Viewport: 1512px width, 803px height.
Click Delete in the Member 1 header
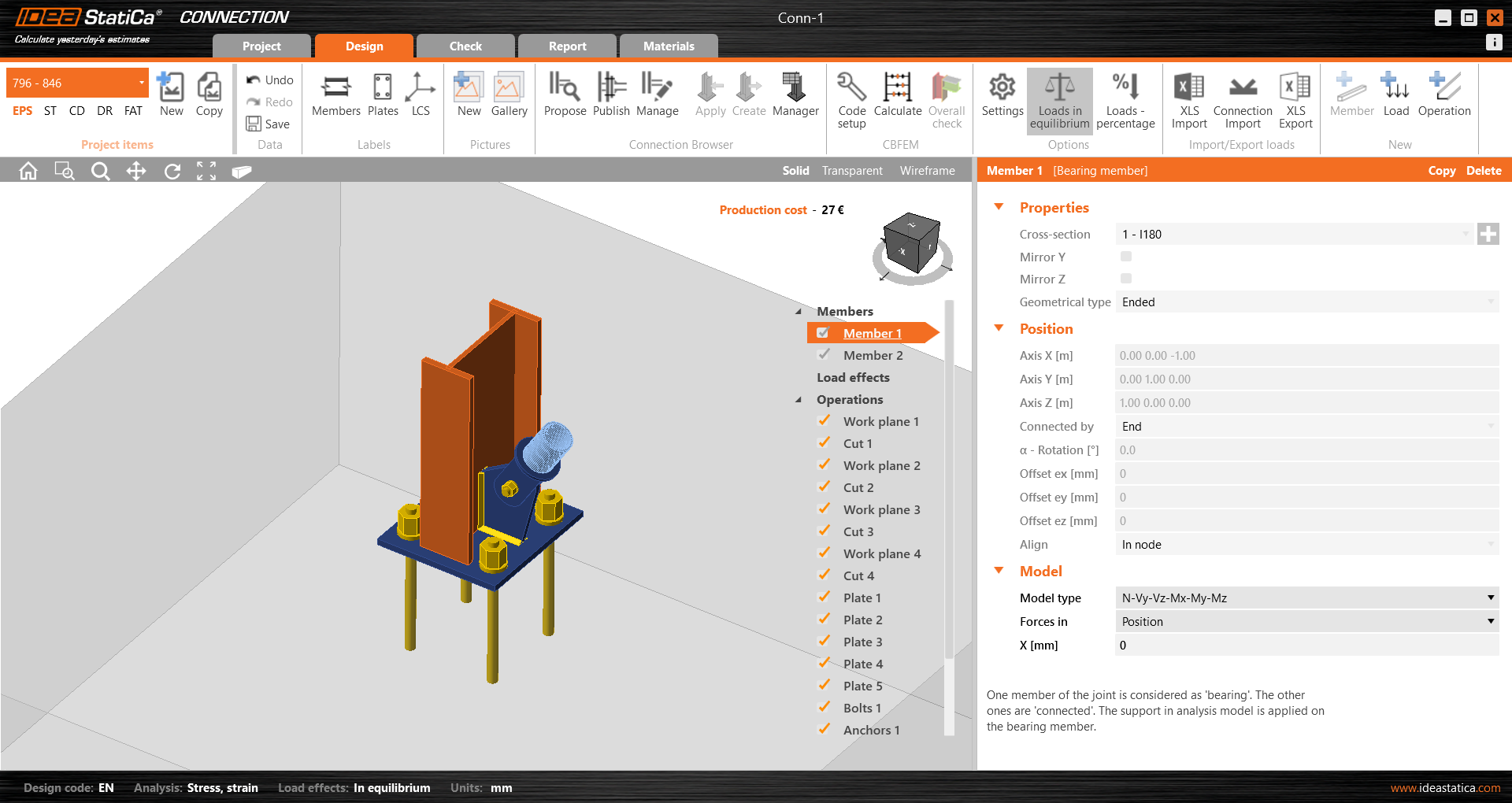pos(1483,170)
